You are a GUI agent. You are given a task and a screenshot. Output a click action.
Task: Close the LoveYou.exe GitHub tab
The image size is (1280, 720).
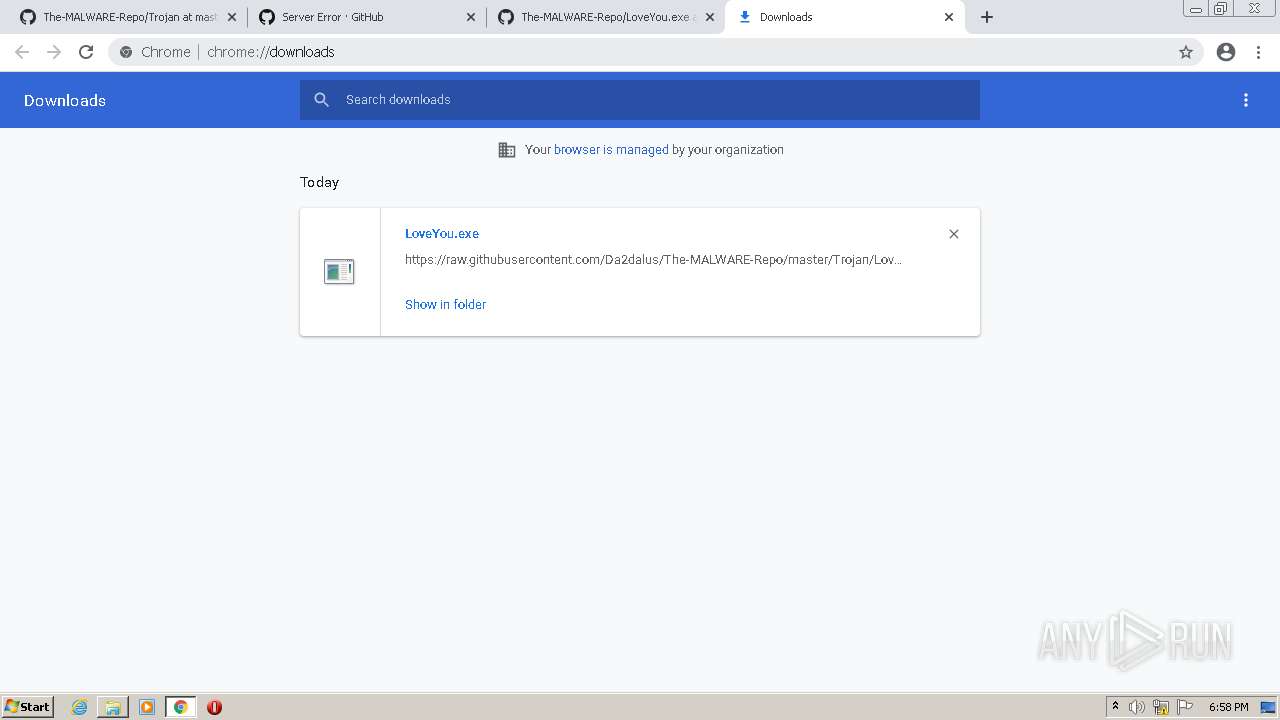click(x=710, y=17)
